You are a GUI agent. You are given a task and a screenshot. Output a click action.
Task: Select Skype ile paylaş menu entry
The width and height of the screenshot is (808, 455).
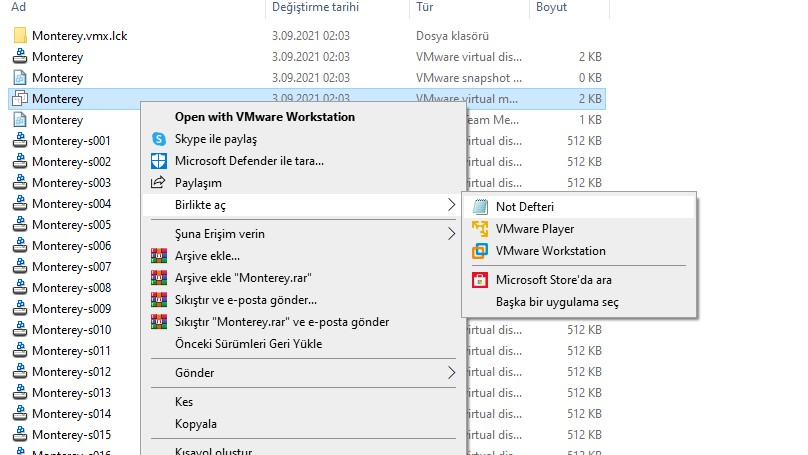tap(215, 139)
